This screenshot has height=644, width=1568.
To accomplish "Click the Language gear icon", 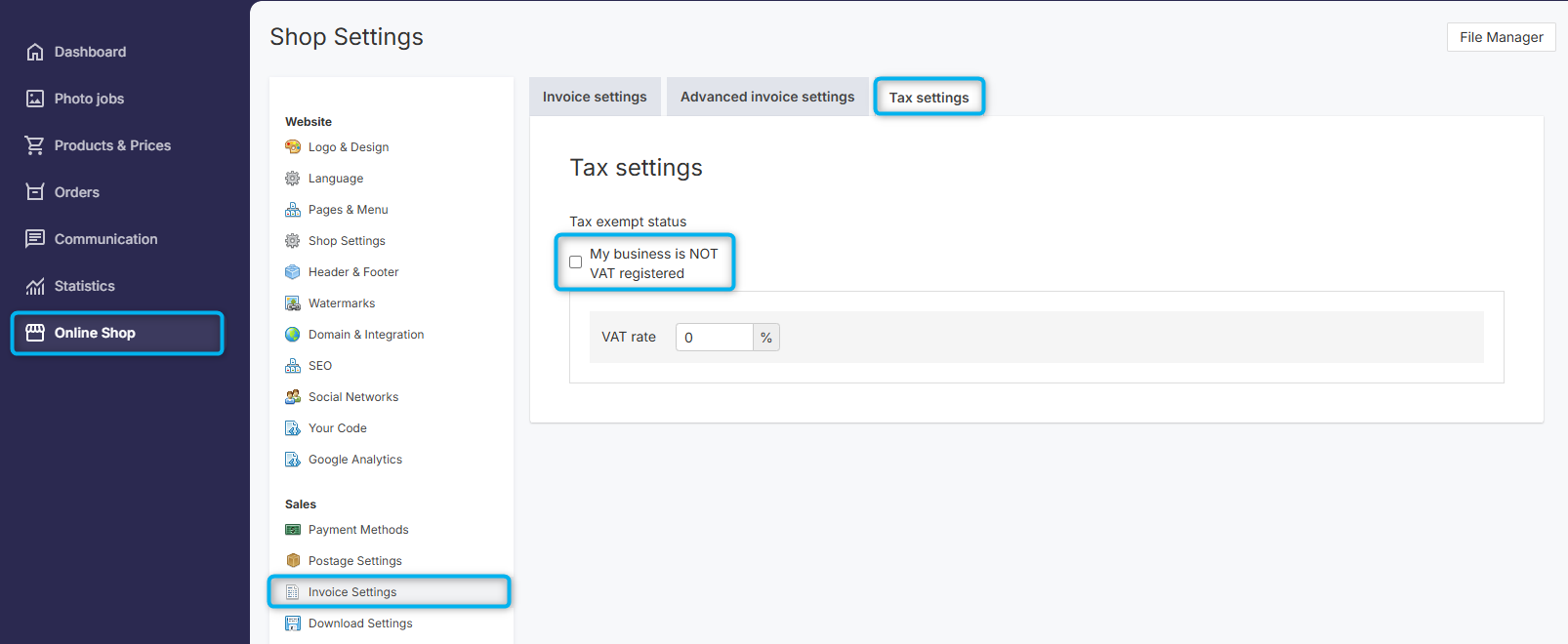I will pyautogui.click(x=293, y=179).
